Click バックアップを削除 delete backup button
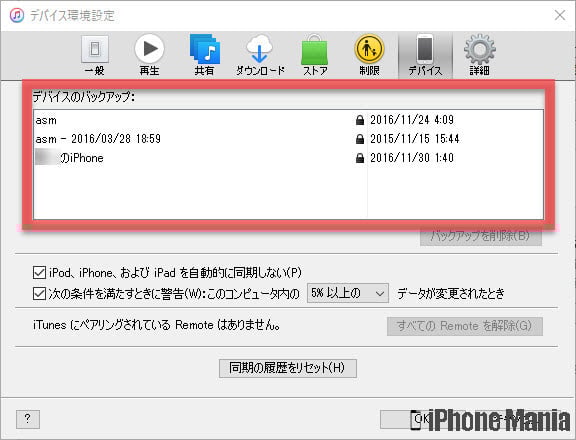Viewport: 576px width, 440px height. 480,236
